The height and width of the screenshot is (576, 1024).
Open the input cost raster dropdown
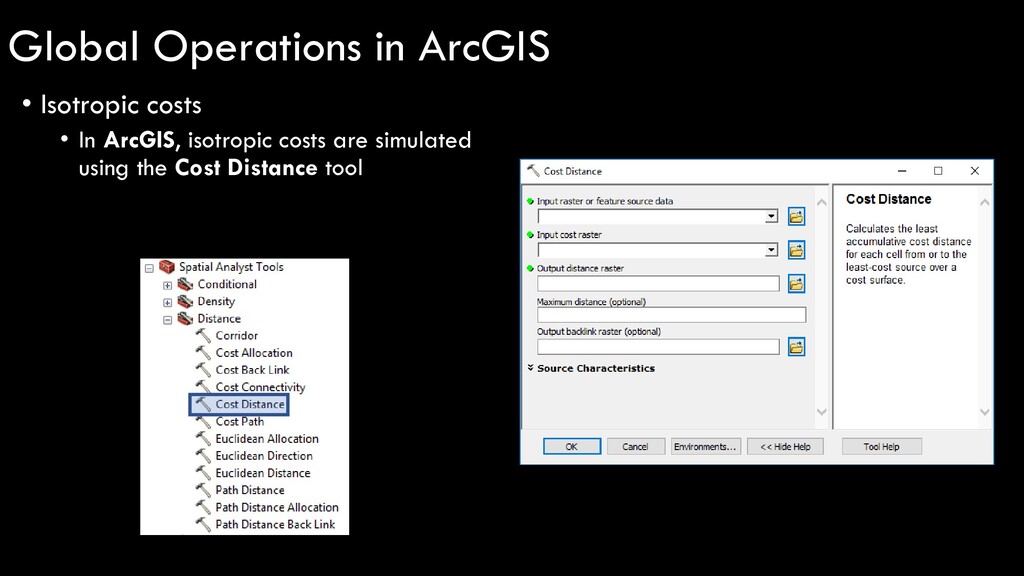771,249
